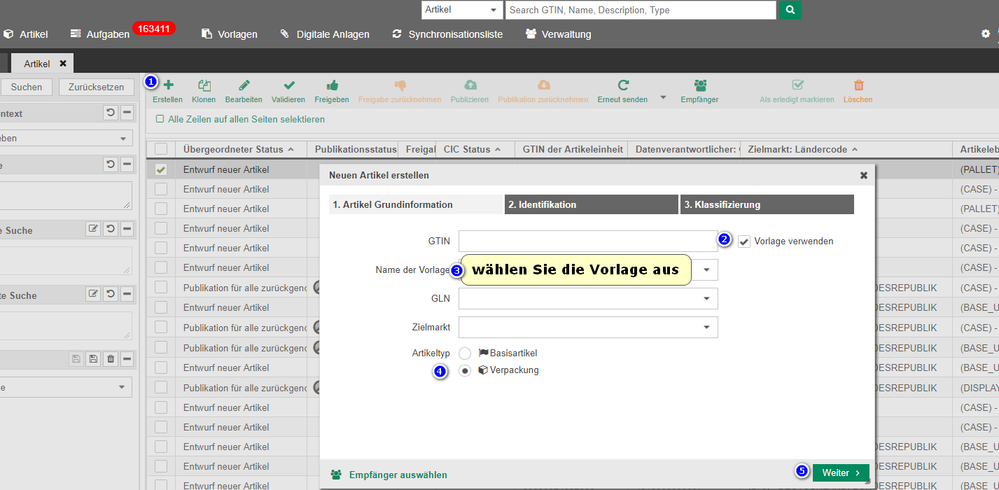Click the Klonen toolbar icon
This screenshot has width=999, height=490.
[x=204, y=85]
